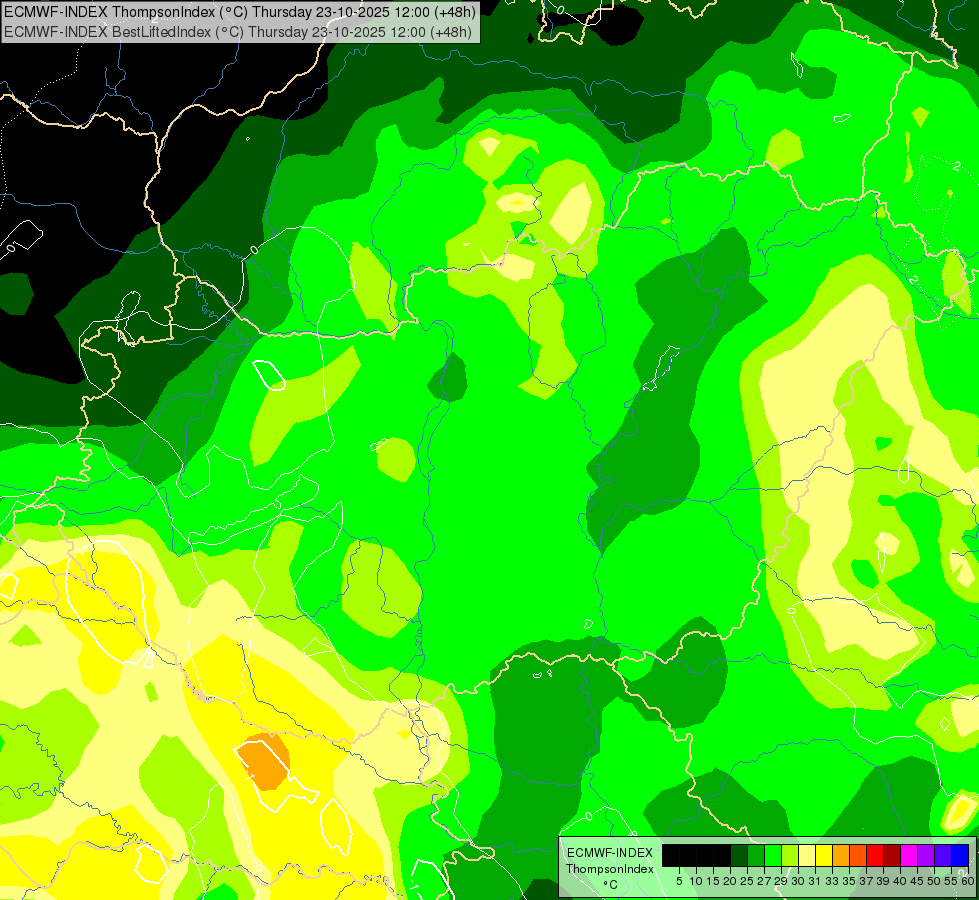The height and width of the screenshot is (900, 979).
Task: Click the legend value 60
Action: tap(968, 881)
